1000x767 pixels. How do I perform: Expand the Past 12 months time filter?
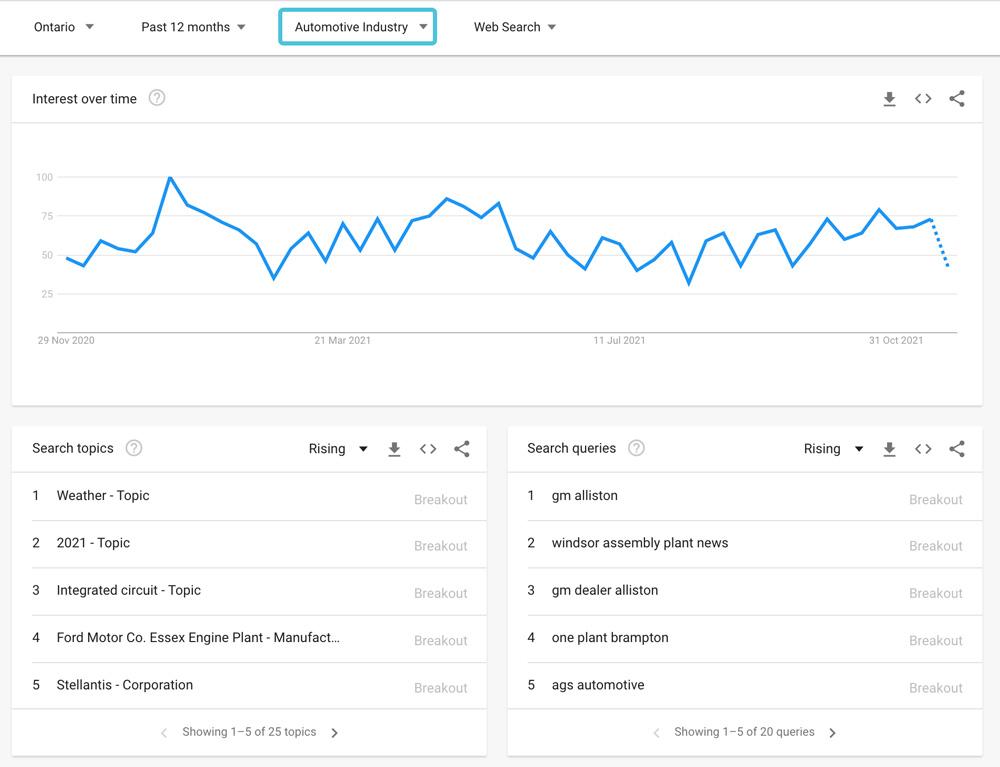point(193,27)
